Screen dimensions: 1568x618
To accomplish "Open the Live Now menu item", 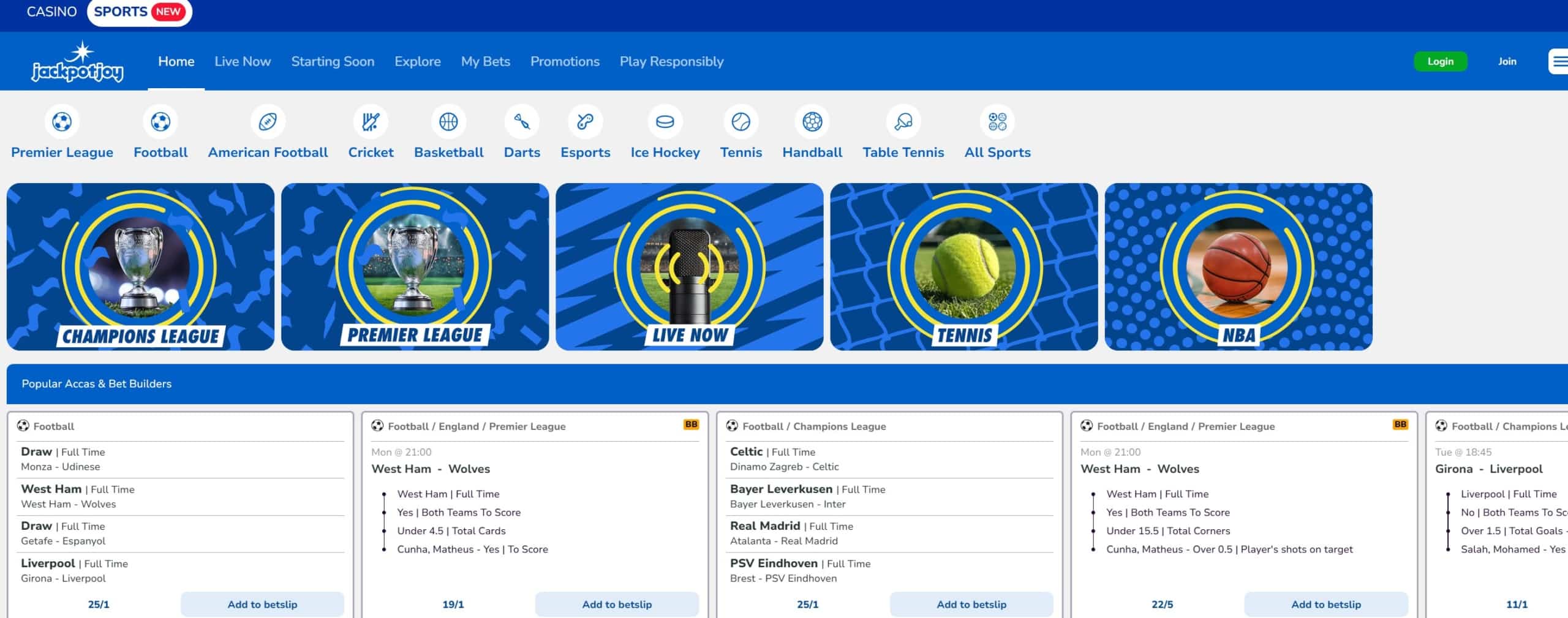I will pyautogui.click(x=243, y=61).
